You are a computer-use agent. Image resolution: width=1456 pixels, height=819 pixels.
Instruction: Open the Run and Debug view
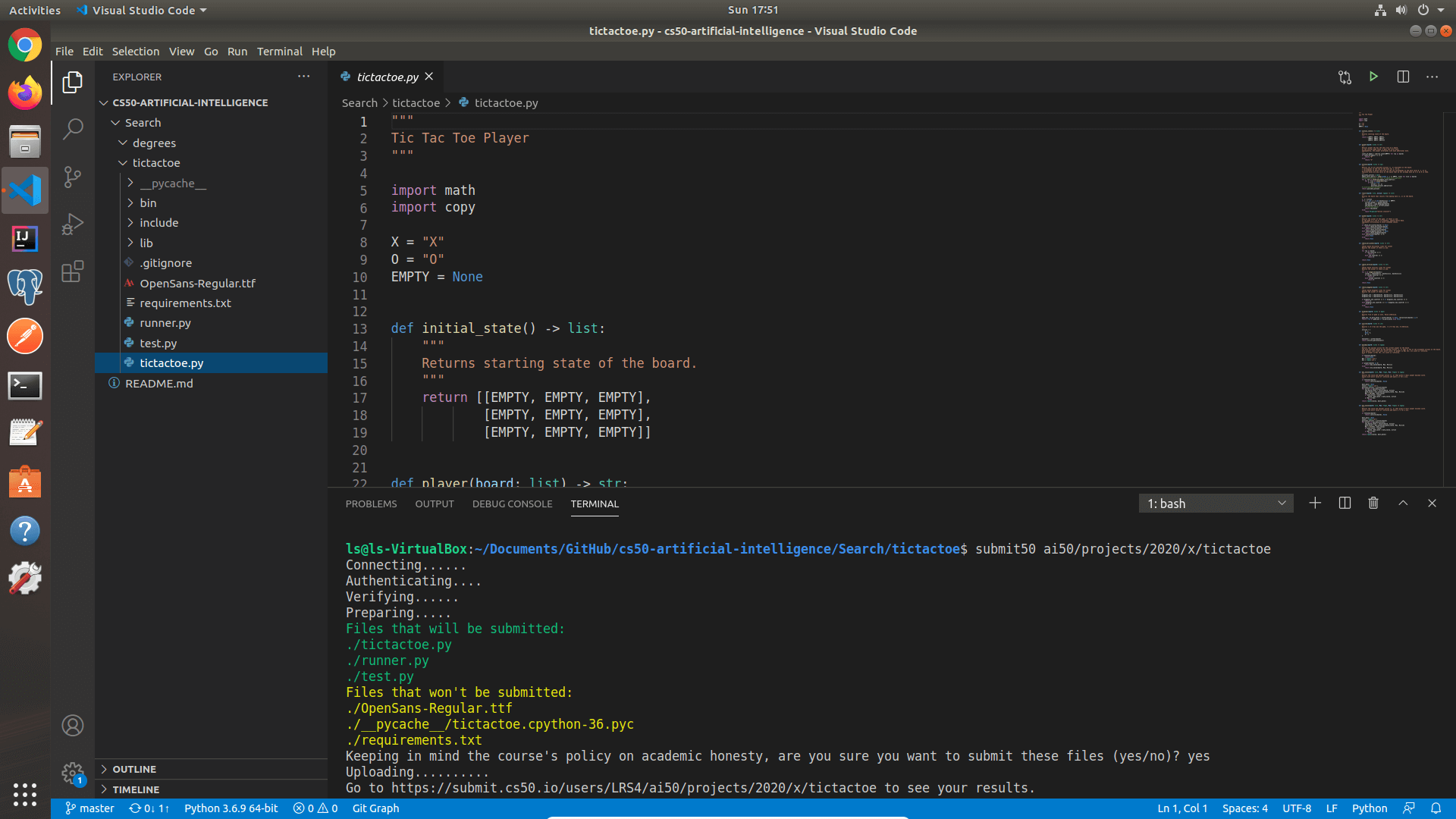tap(73, 224)
